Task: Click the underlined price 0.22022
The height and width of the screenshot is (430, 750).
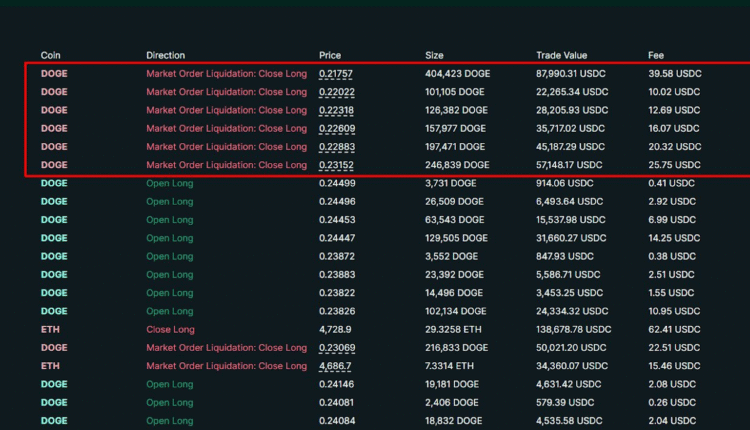Action: [x=335, y=92]
